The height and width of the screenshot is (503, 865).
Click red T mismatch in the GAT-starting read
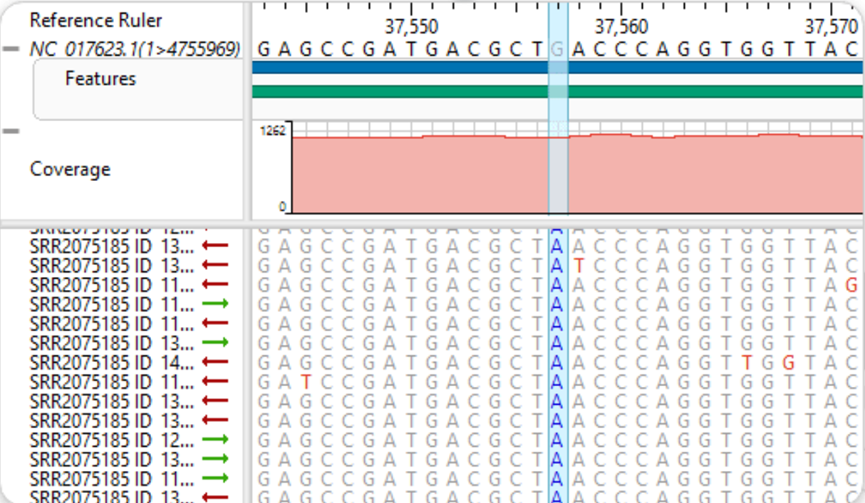[x=306, y=382]
